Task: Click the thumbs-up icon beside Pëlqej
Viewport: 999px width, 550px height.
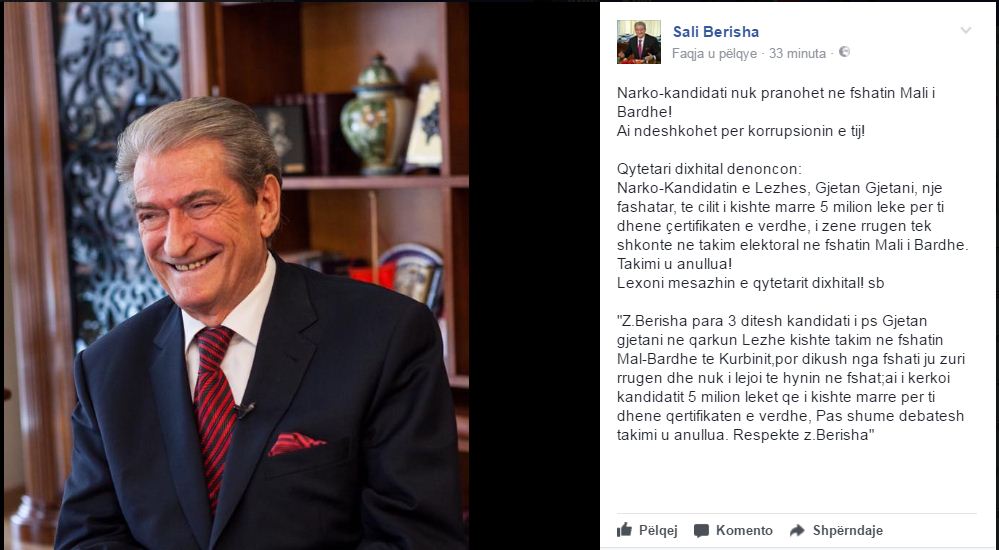Action: [x=624, y=530]
